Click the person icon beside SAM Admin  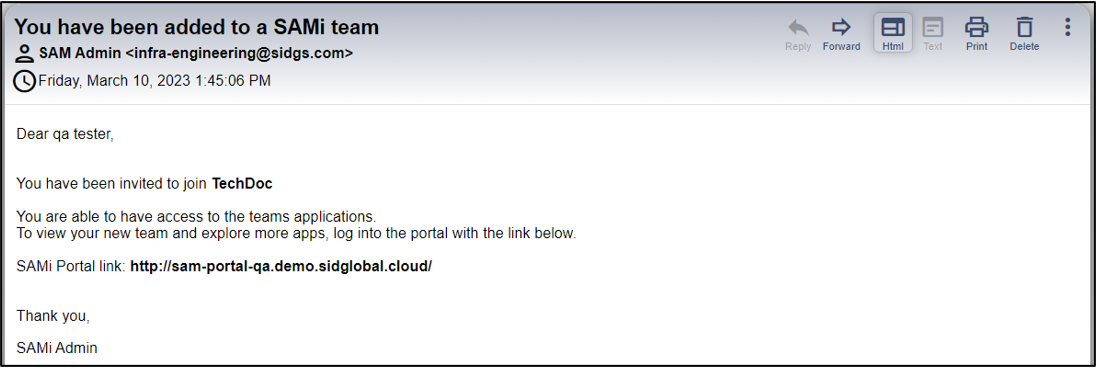(25, 54)
